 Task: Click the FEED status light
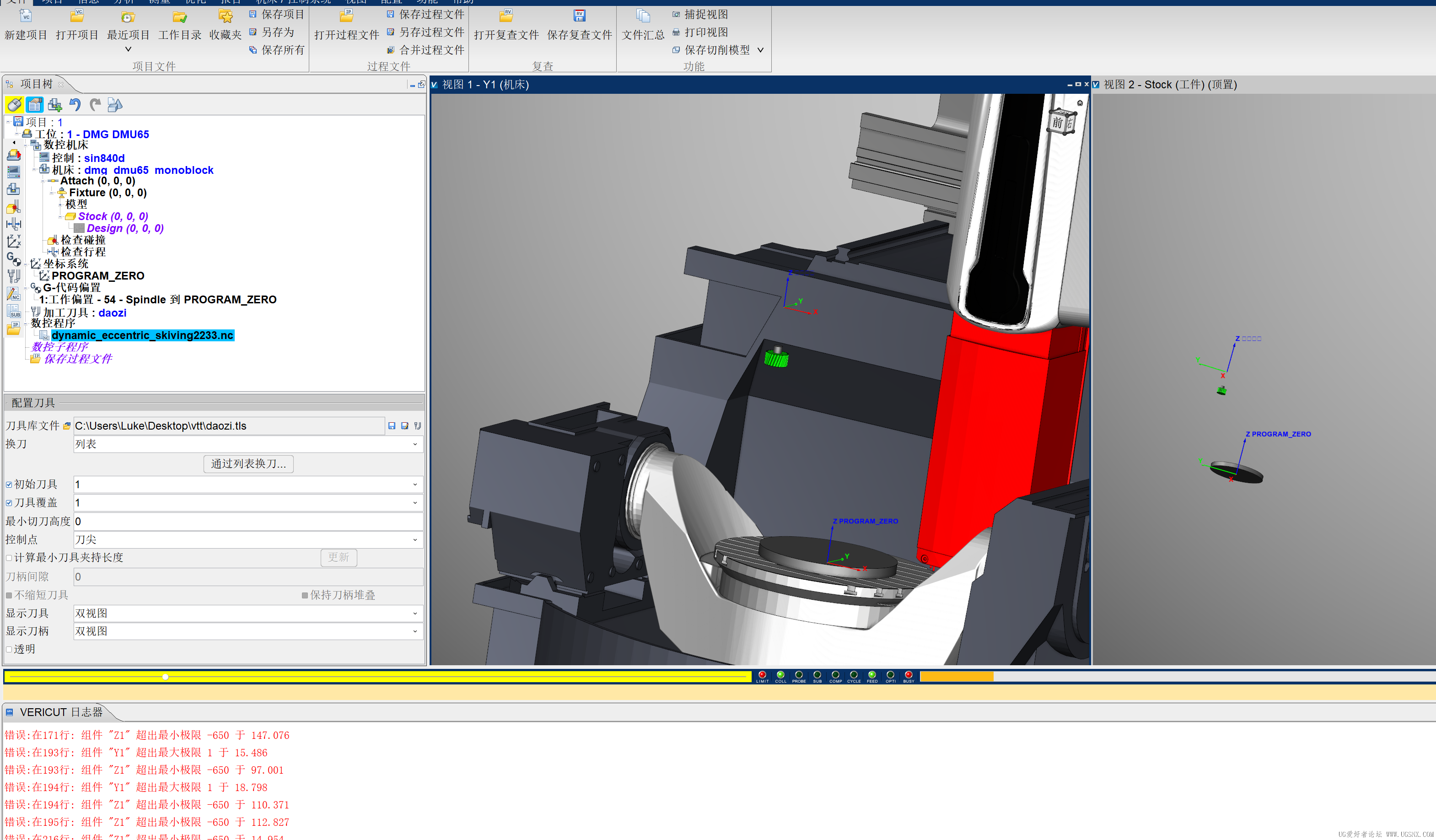[x=872, y=675]
